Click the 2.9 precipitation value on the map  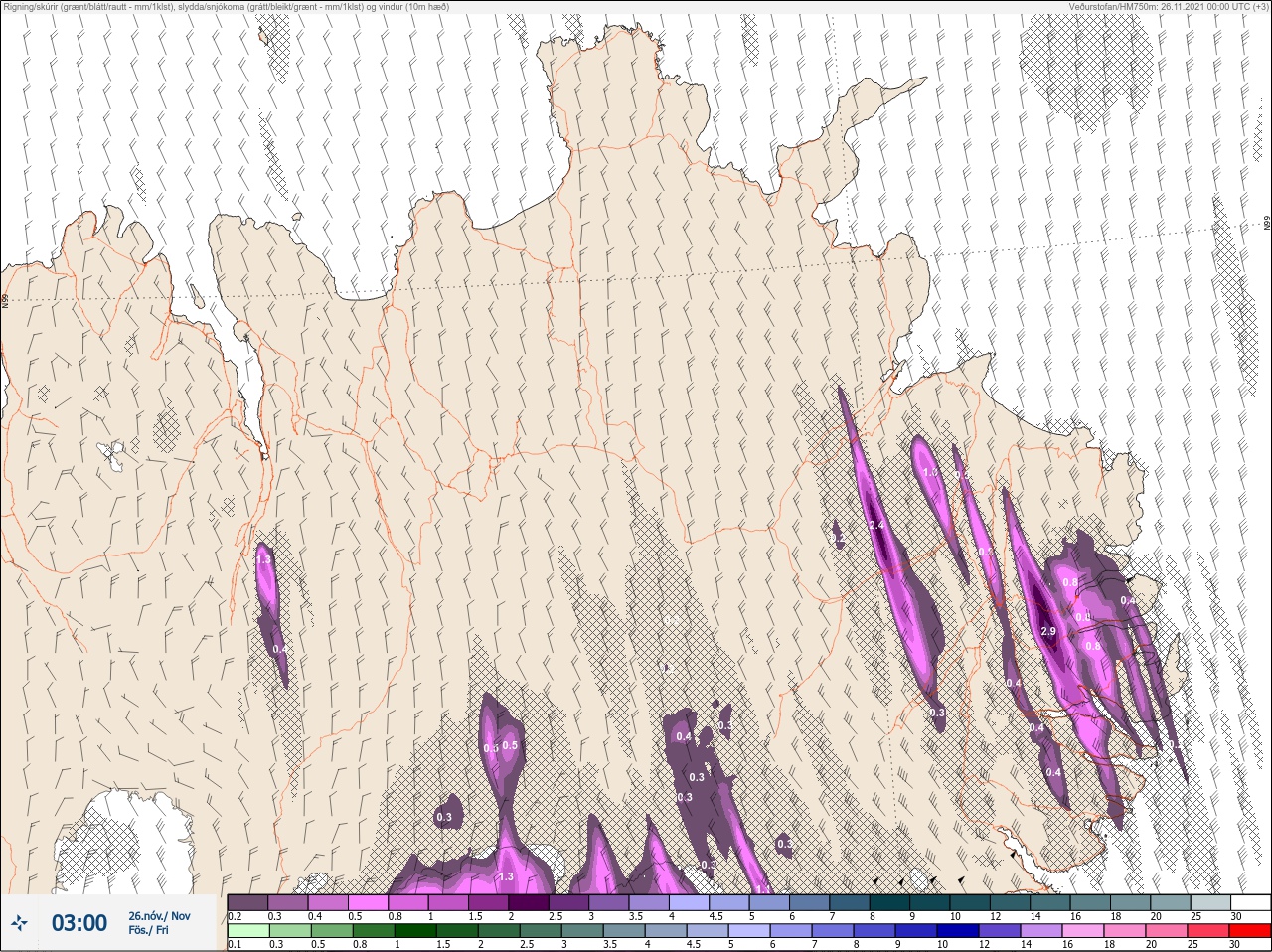point(1048,631)
